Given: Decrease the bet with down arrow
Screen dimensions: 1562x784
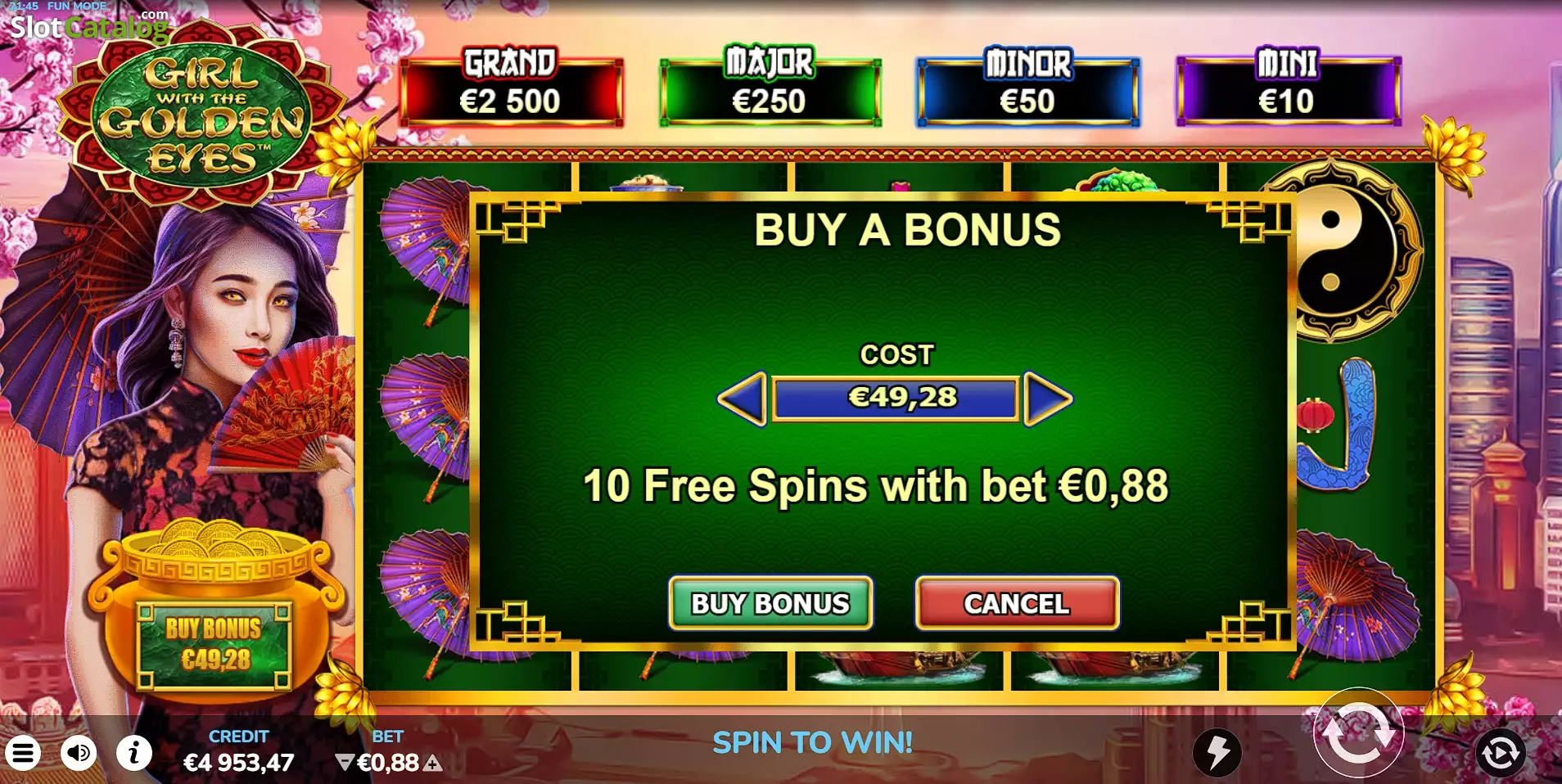Looking at the screenshot, I should [x=345, y=763].
